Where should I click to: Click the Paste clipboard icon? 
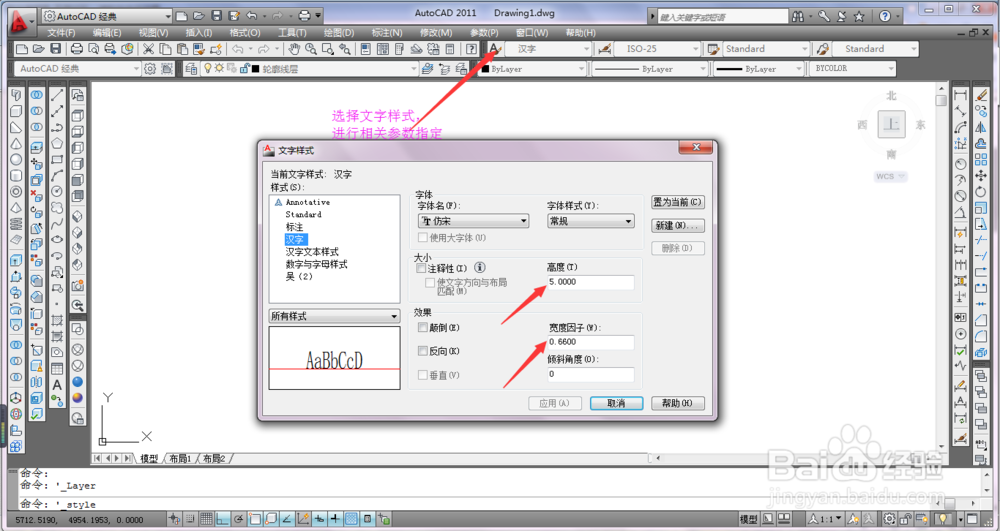pos(182,48)
